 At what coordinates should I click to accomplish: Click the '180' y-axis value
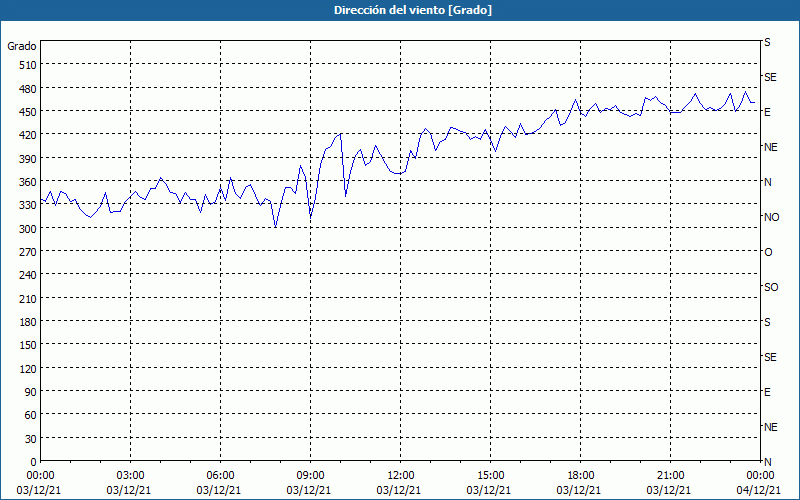point(28,322)
